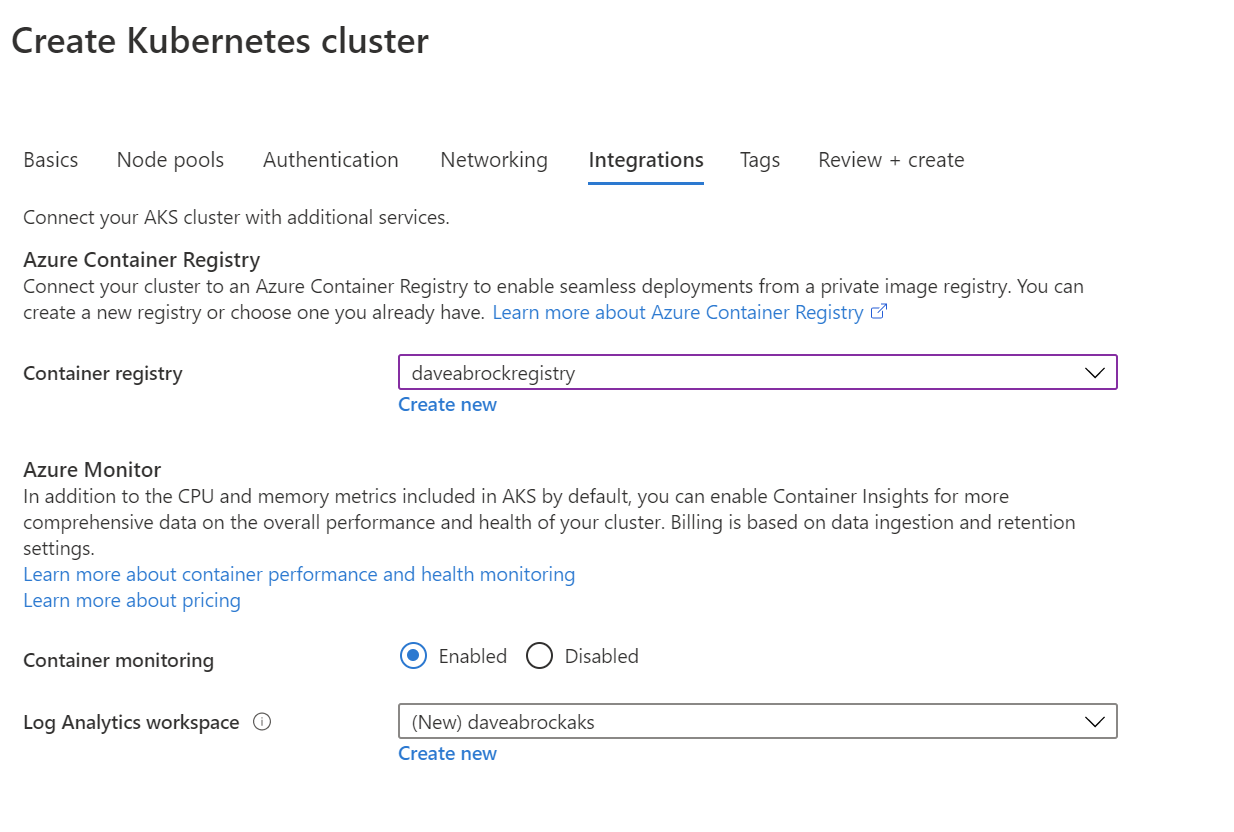Click Create new below Log Analytics workspace
The image size is (1234, 832).
point(447,753)
